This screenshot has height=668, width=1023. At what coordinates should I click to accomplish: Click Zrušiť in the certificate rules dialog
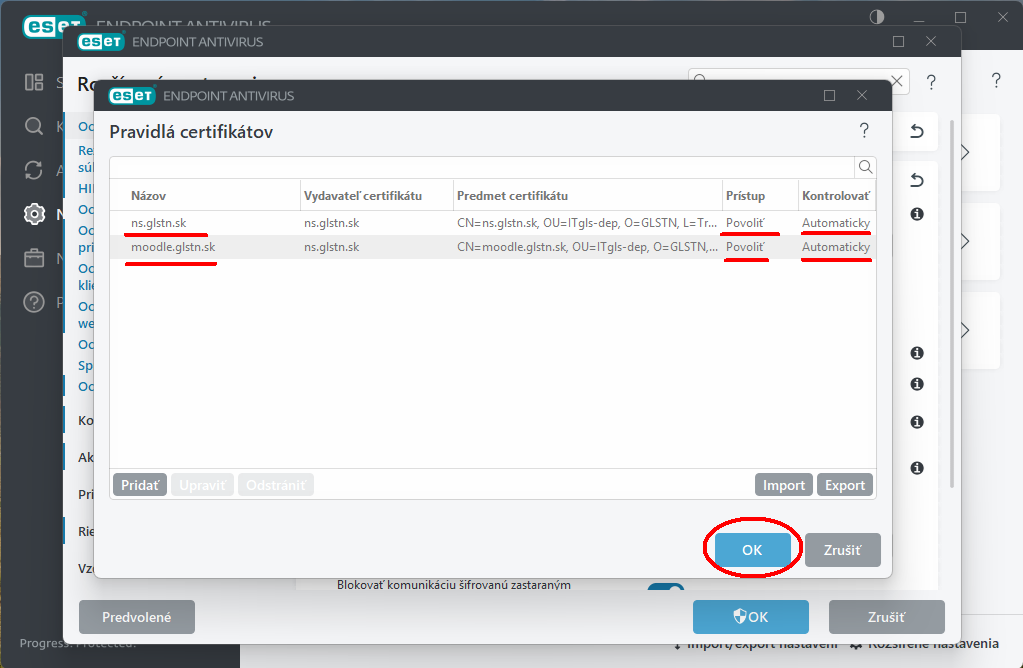click(842, 549)
